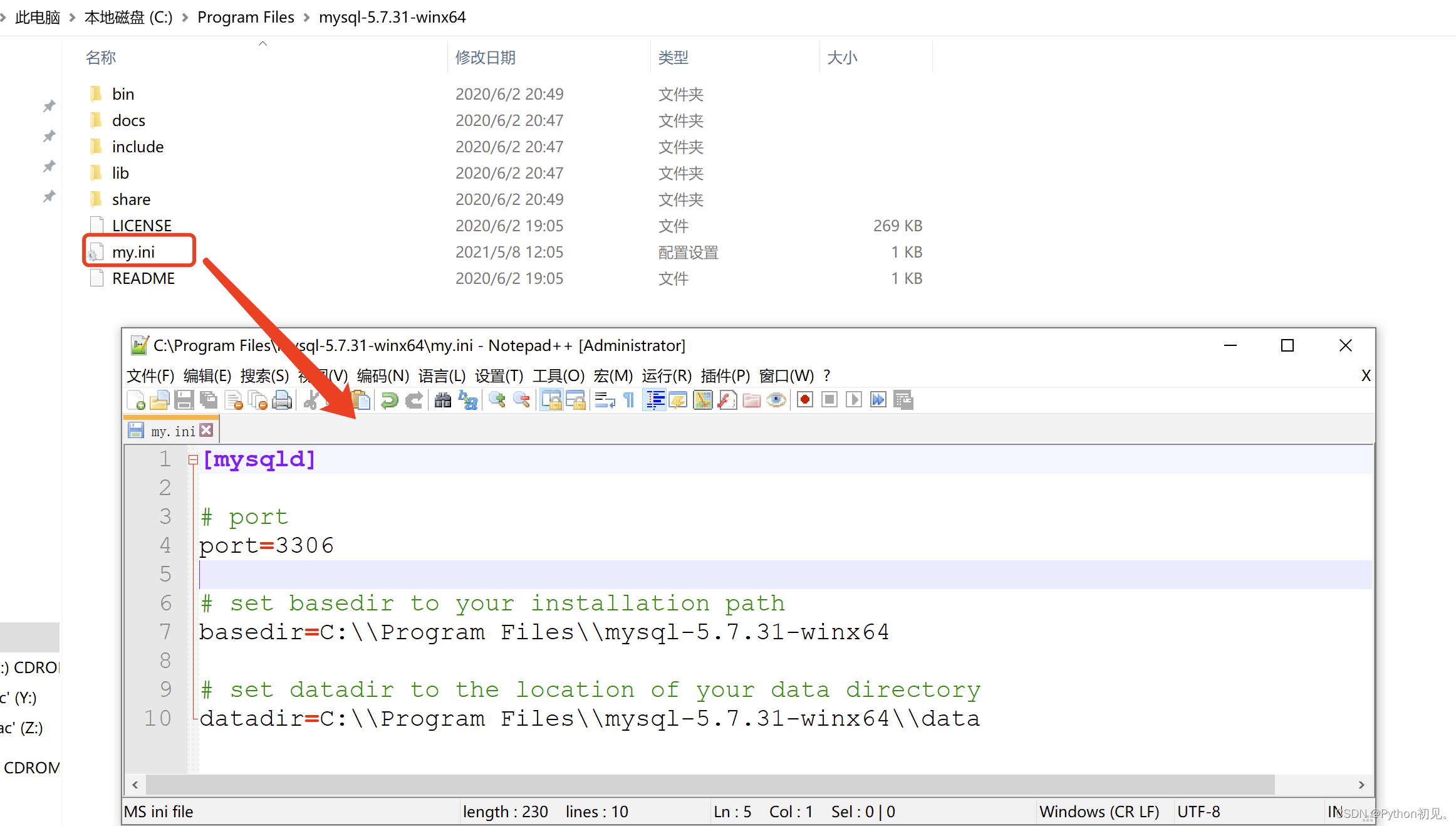
Task: Toggle show all characters icon
Action: pos(628,400)
